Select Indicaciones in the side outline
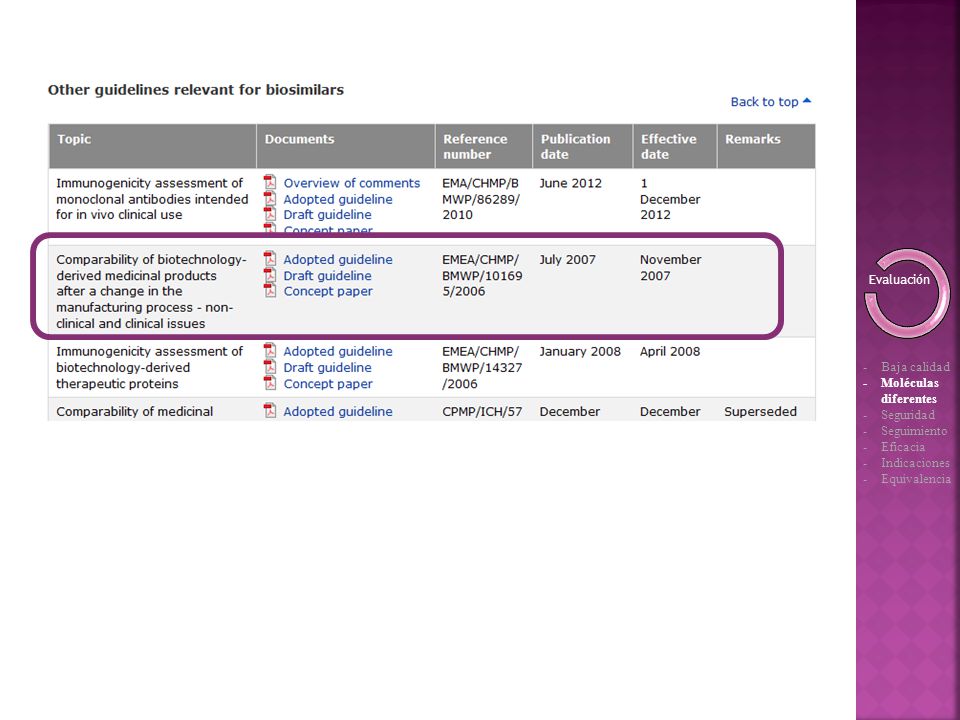The image size is (960, 720). (x=915, y=463)
